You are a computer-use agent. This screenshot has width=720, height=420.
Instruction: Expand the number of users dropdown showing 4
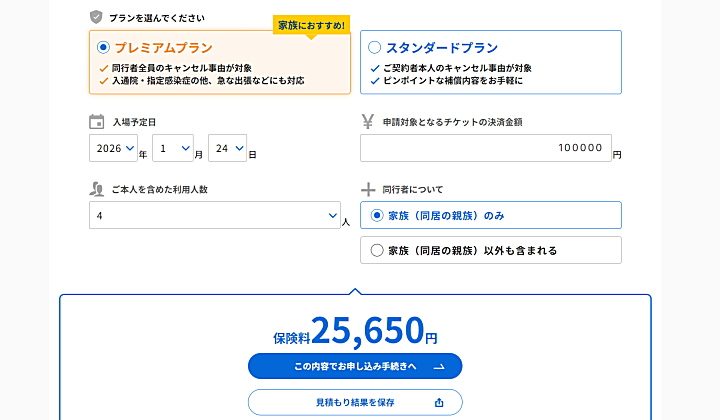pyautogui.click(x=214, y=215)
